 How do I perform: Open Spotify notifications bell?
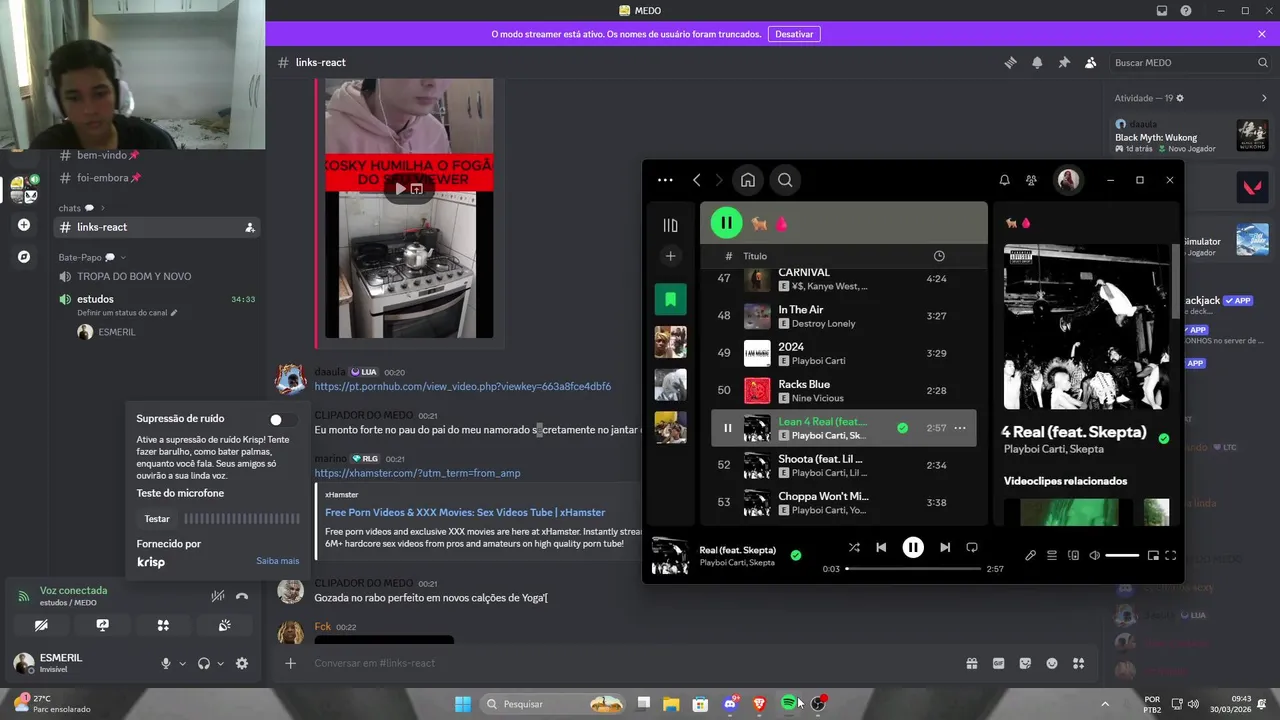point(1004,180)
